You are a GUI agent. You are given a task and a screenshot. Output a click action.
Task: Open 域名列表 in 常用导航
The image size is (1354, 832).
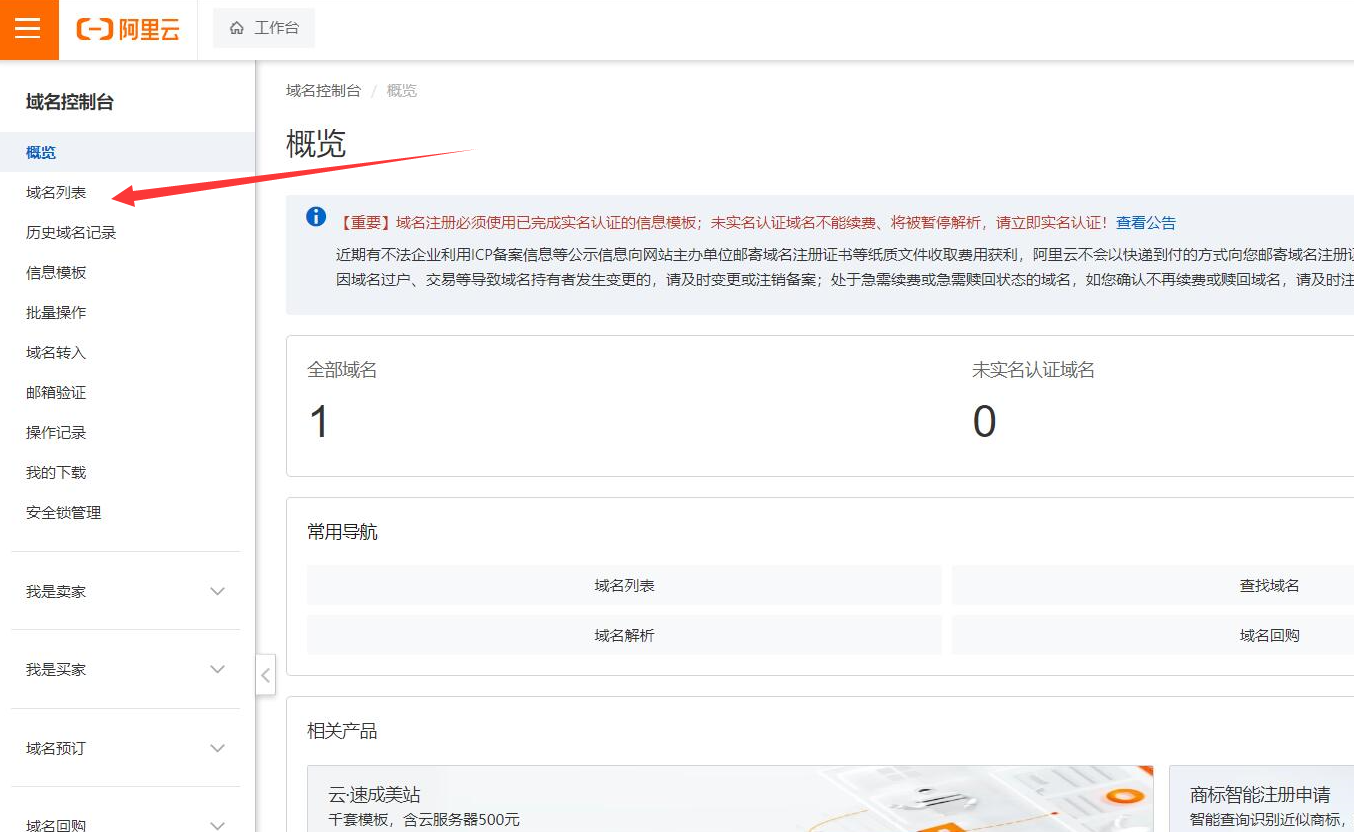pyautogui.click(x=624, y=585)
